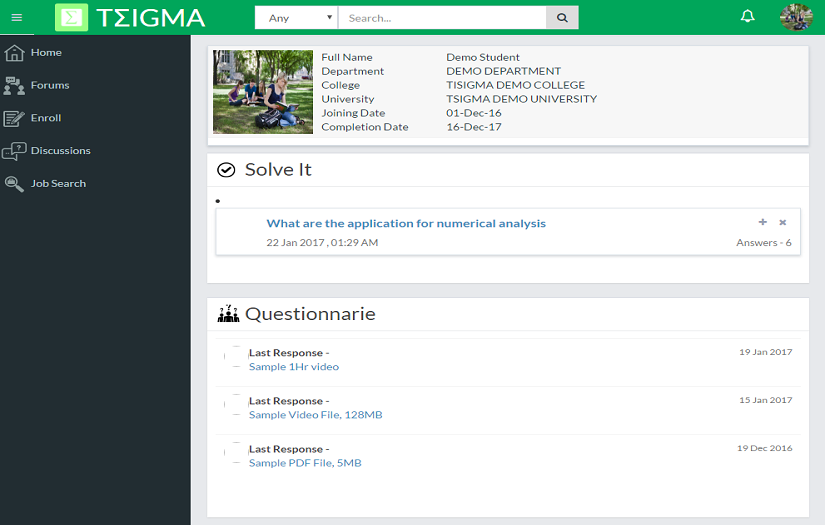Click the 19 Dec 2016 date
This screenshot has height=525, width=825.
[764, 448]
